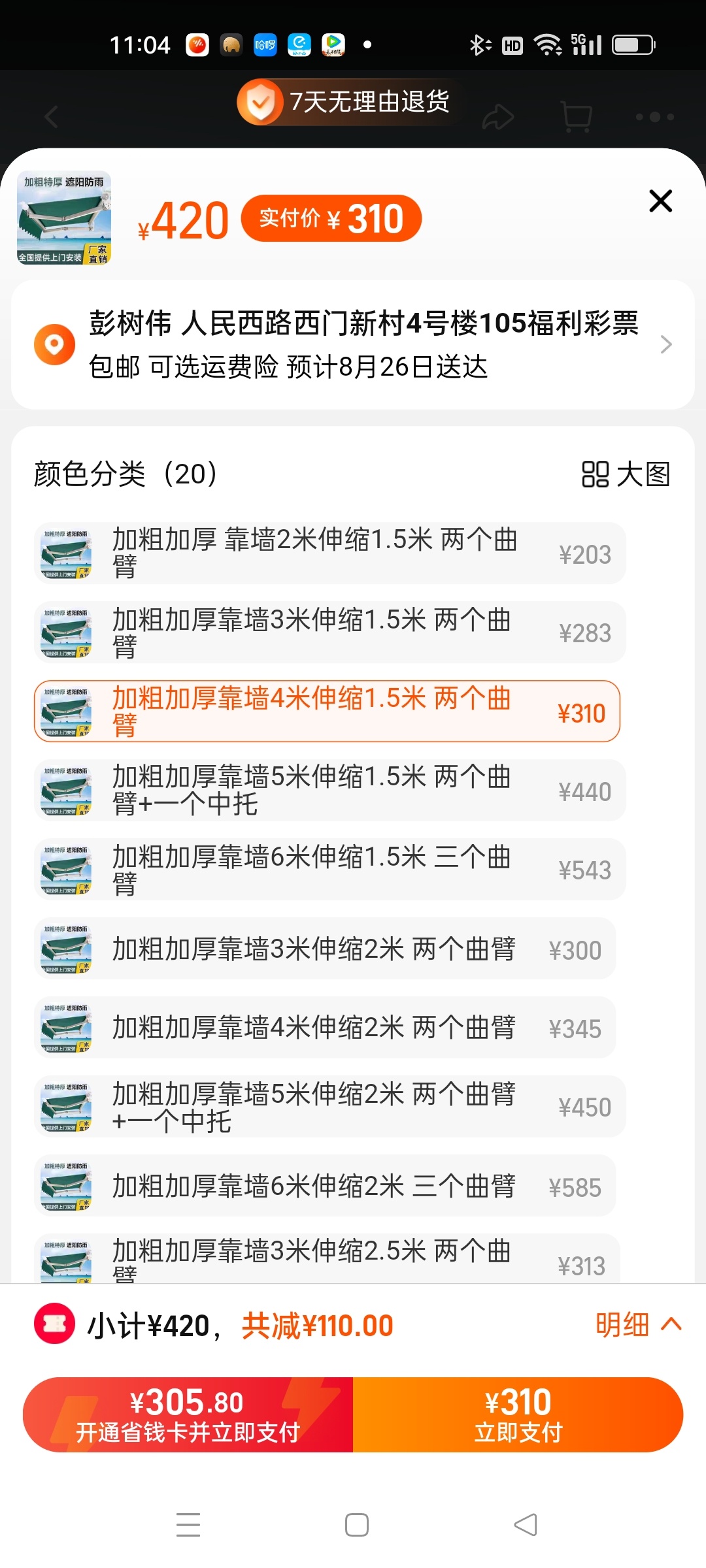This screenshot has width=706, height=1568.
Task: Expand the 明细 discount details
Action: pos(637,1325)
